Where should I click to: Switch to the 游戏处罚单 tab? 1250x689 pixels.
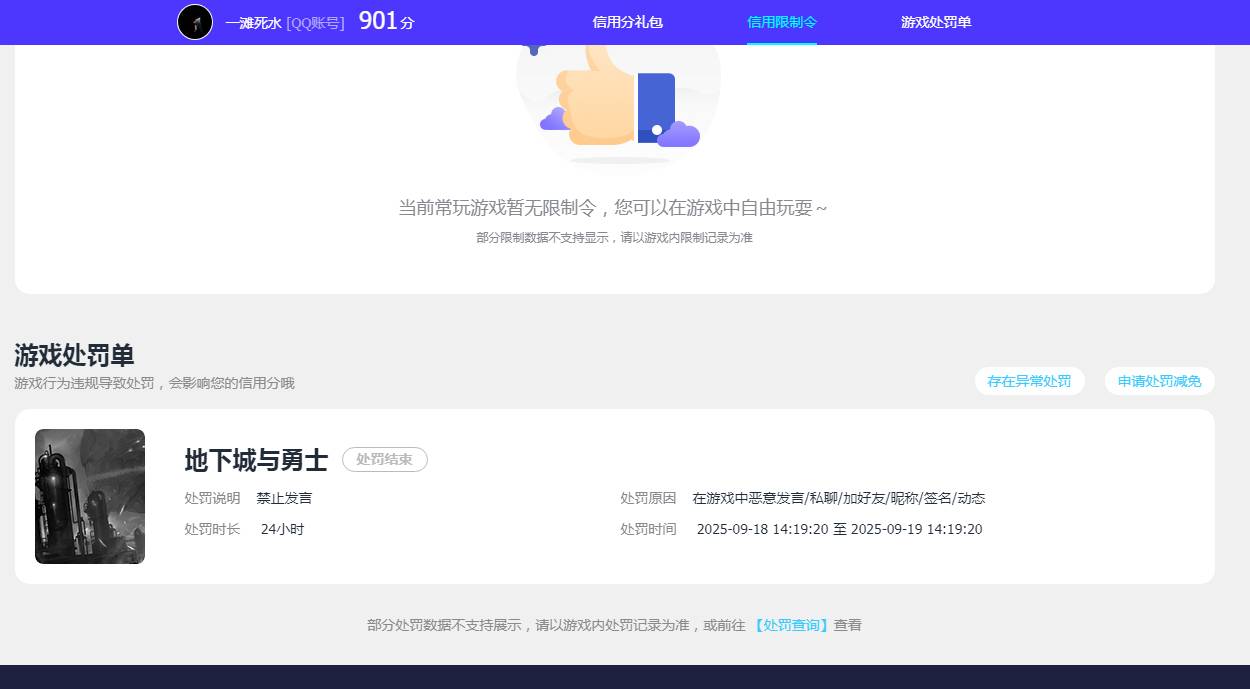pyautogui.click(x=934, y=21)
